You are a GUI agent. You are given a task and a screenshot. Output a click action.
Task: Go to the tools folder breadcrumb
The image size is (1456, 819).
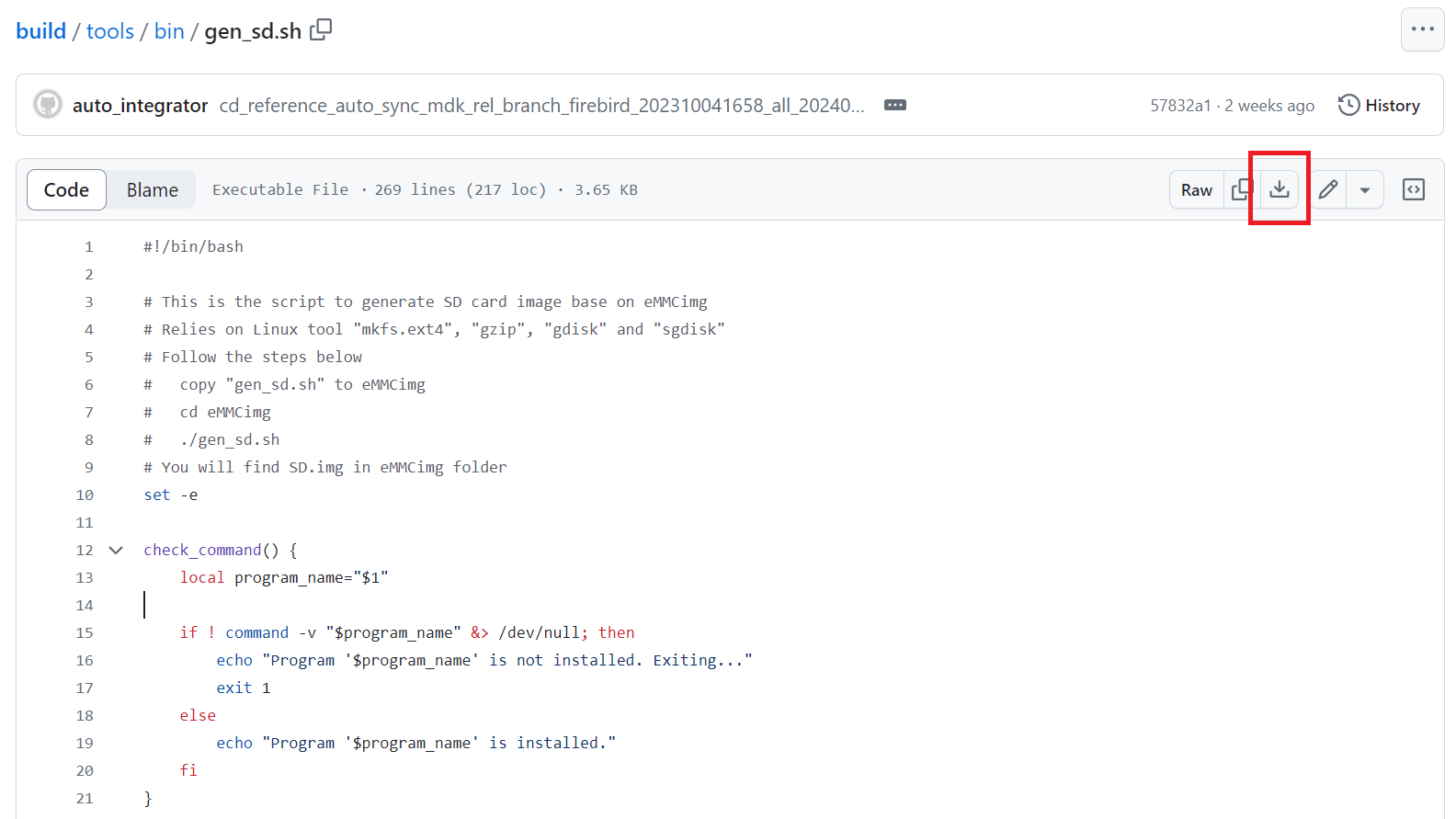[x=110, y=31]
